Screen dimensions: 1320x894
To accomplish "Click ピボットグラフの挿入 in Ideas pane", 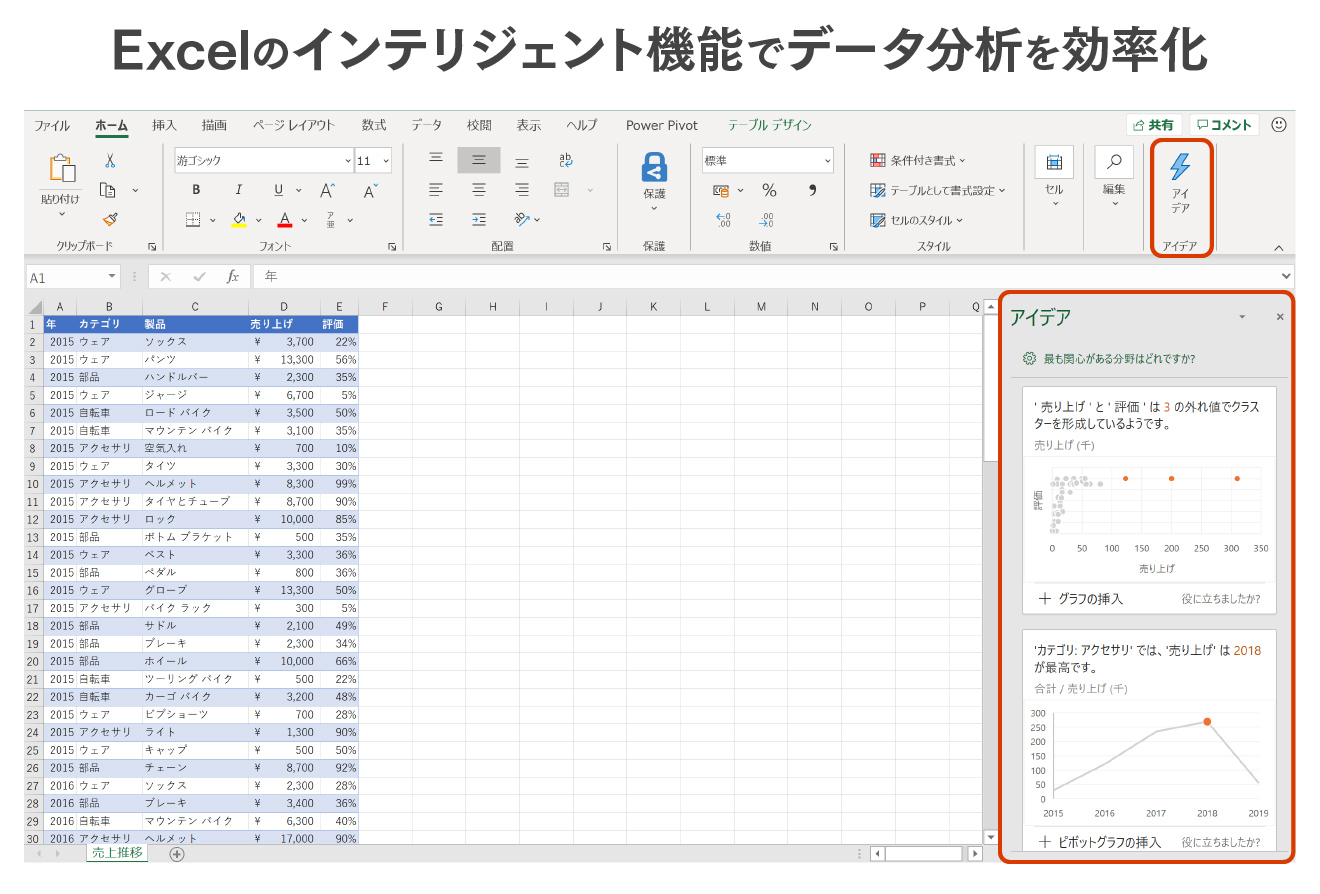I will click(1100, 842).
